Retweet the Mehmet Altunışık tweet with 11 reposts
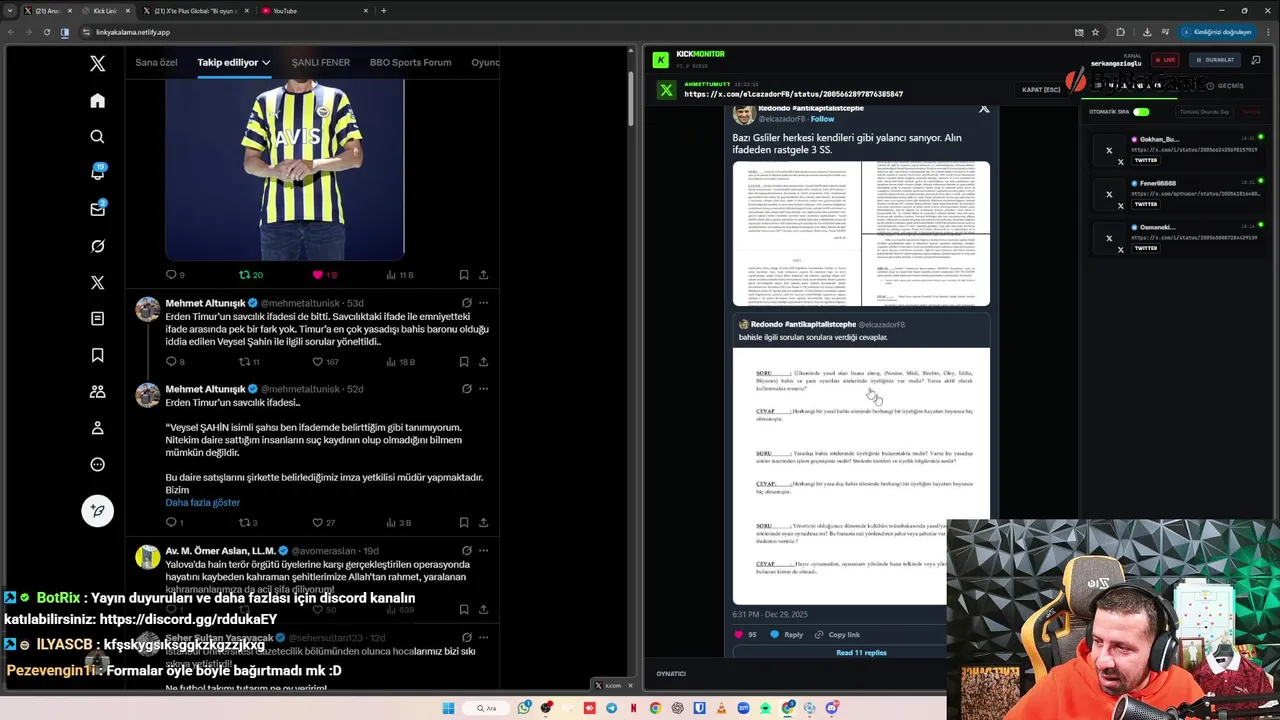The width and height of the screenshot is (1280, 720). [x=244, y=362]
